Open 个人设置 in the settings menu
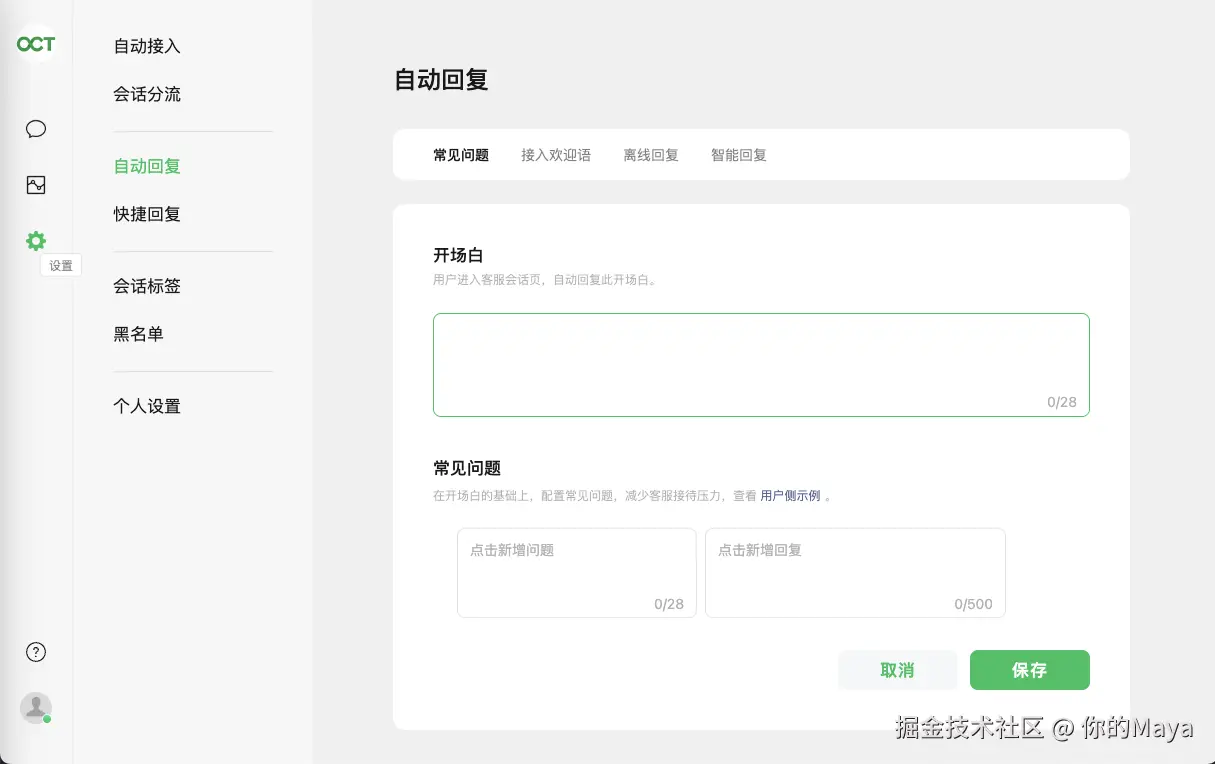This screenshot has height=764, width=1215. [x=147, y=406]
